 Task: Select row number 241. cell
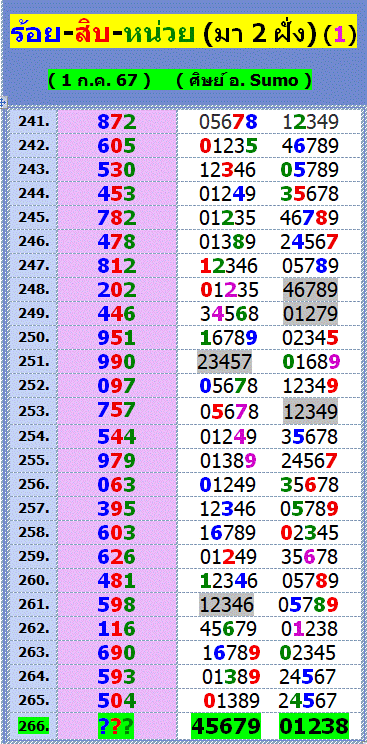[34, 122]
